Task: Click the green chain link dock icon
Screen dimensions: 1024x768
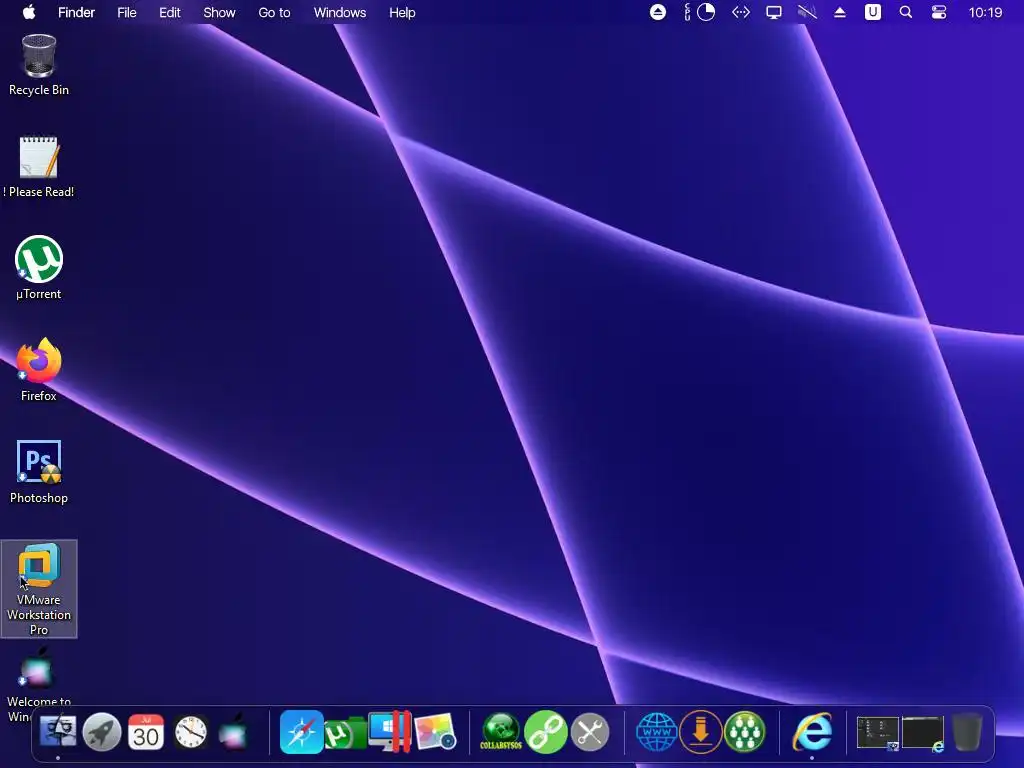Action: (x=545, y=732)
